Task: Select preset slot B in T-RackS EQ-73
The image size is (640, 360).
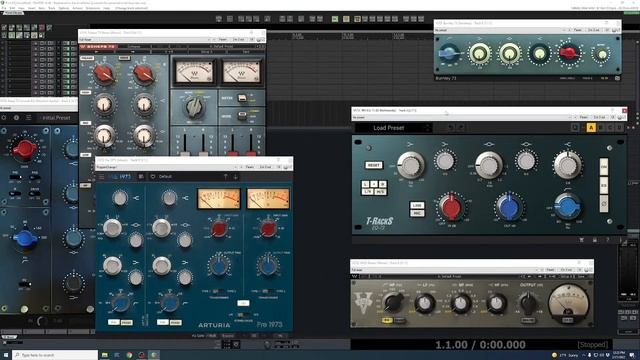Action: (600, 128)
